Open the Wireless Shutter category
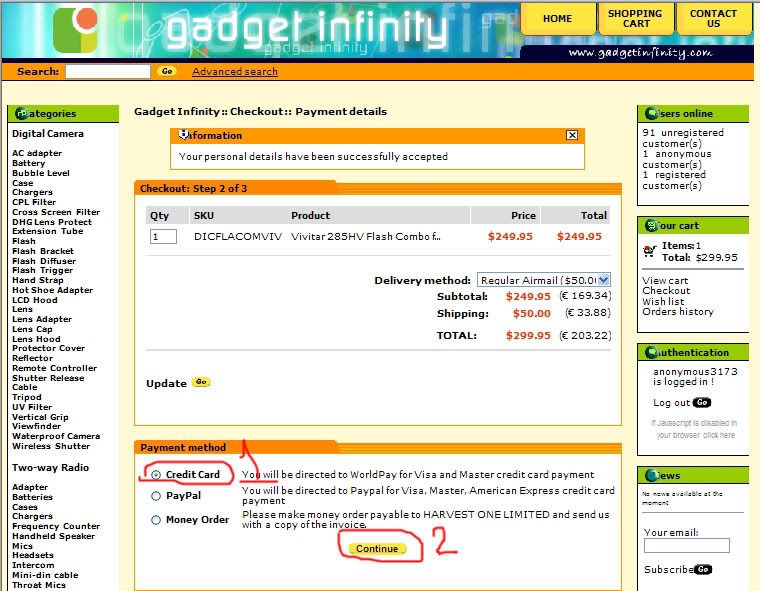Viewport: 760px width, 591px height. 51,446
